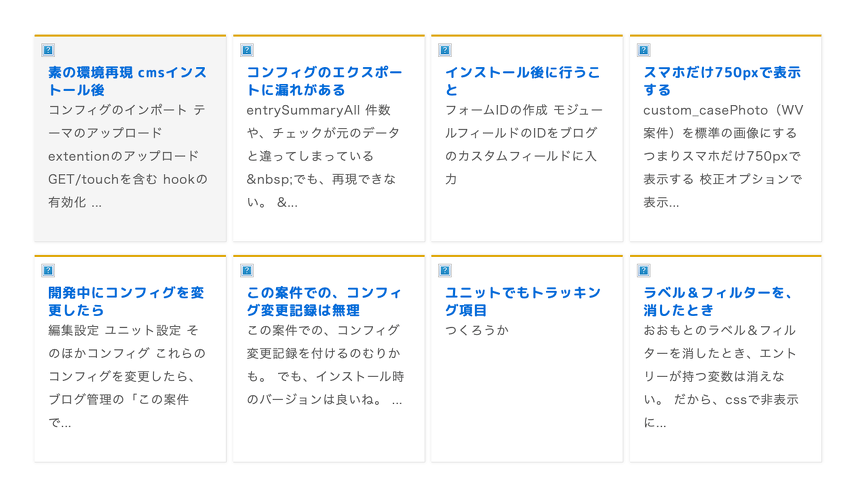Click the image icon above インストール後に行うこと
The image size is (858, 478).
(x=445, y=50)
